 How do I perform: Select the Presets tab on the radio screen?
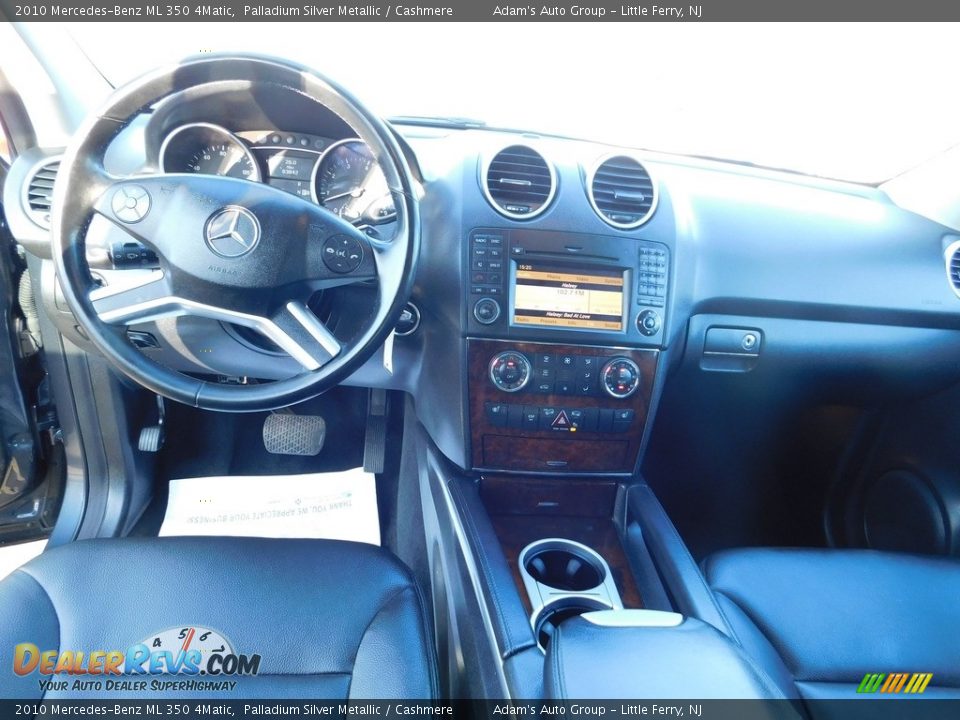[x=549, y=322]
